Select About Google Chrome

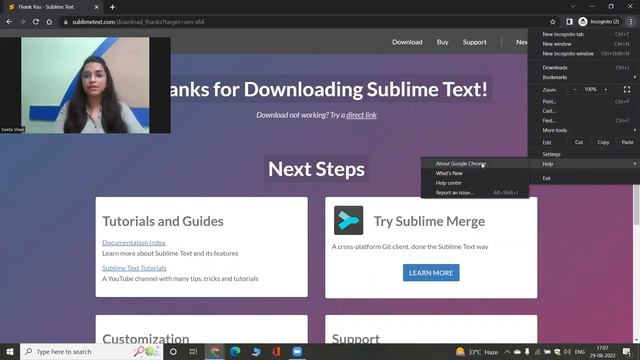tap(475, 163)
